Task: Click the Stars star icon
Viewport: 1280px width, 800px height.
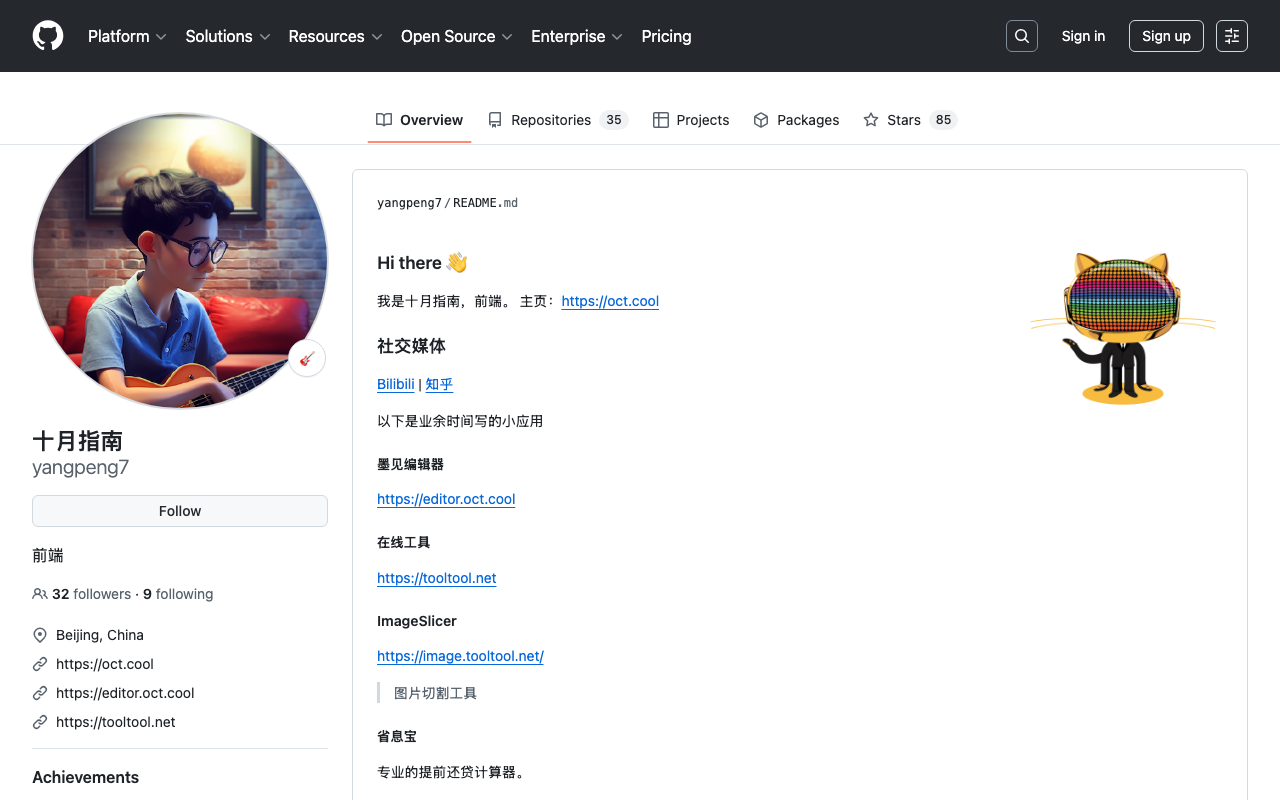Action: tap(871, 120)
